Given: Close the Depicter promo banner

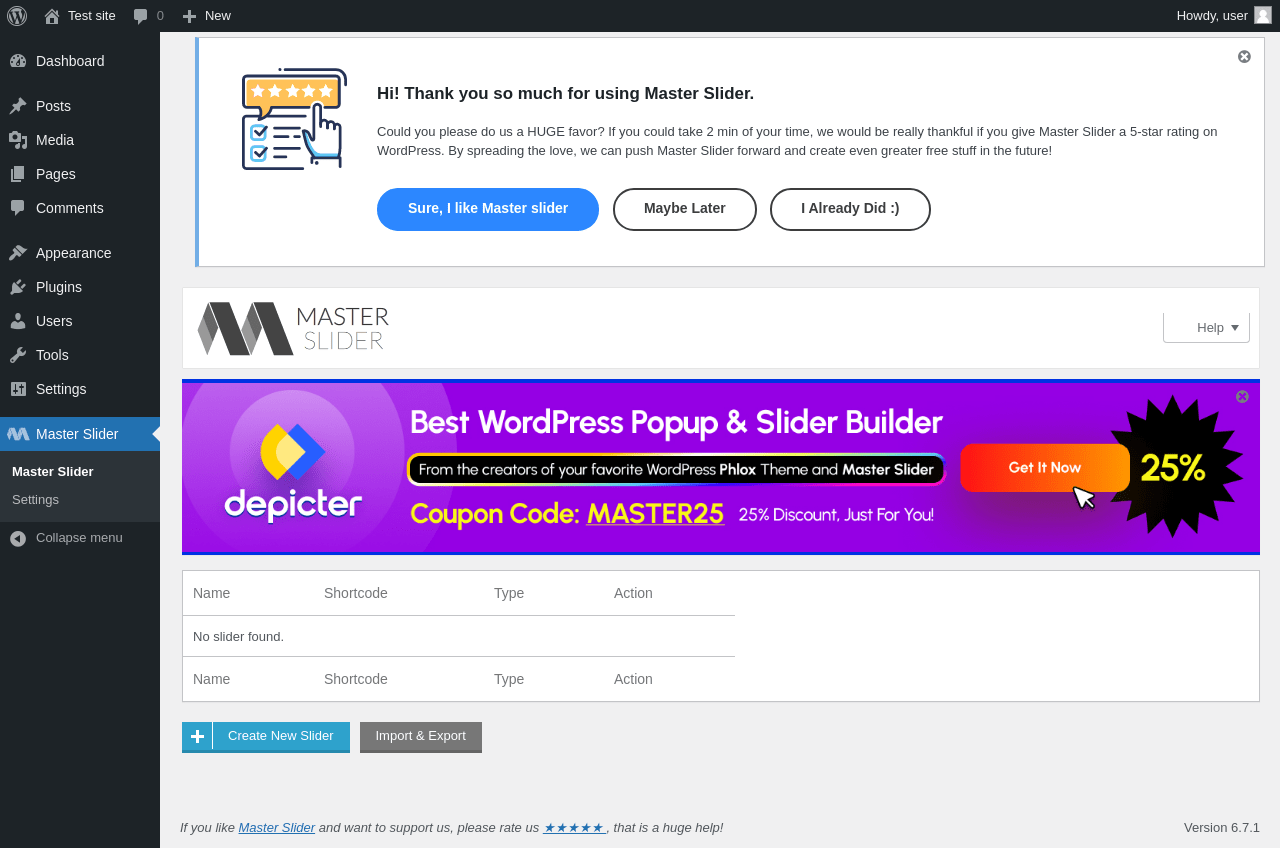Looking at the screenshot, I should [x=1242, y=396].
